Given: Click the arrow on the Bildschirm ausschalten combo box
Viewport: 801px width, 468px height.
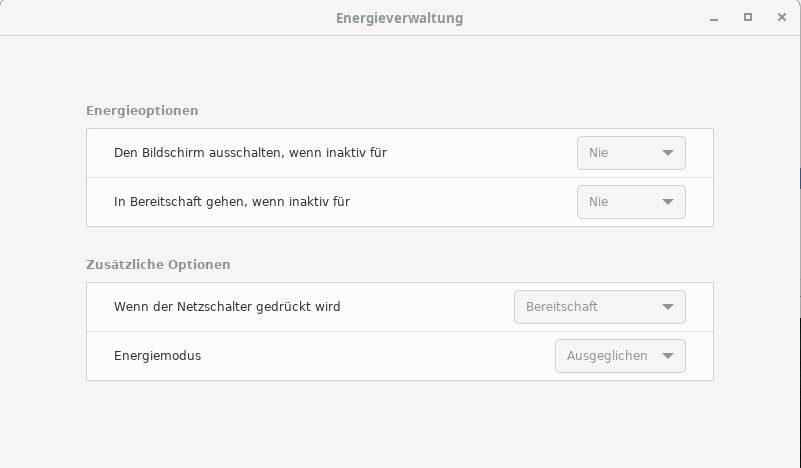Looking at the screenshot, I should tap(668, 153).
